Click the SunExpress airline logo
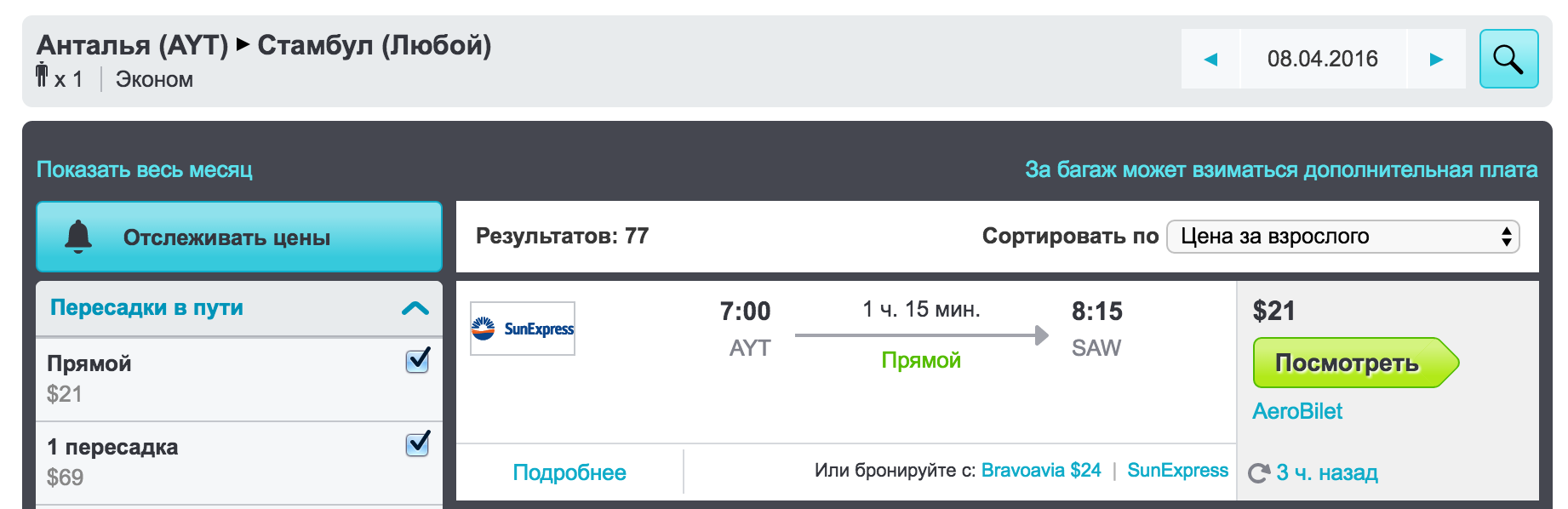Image resolution: width=1568 pixels, height=509 pixels. coord(523,329)
